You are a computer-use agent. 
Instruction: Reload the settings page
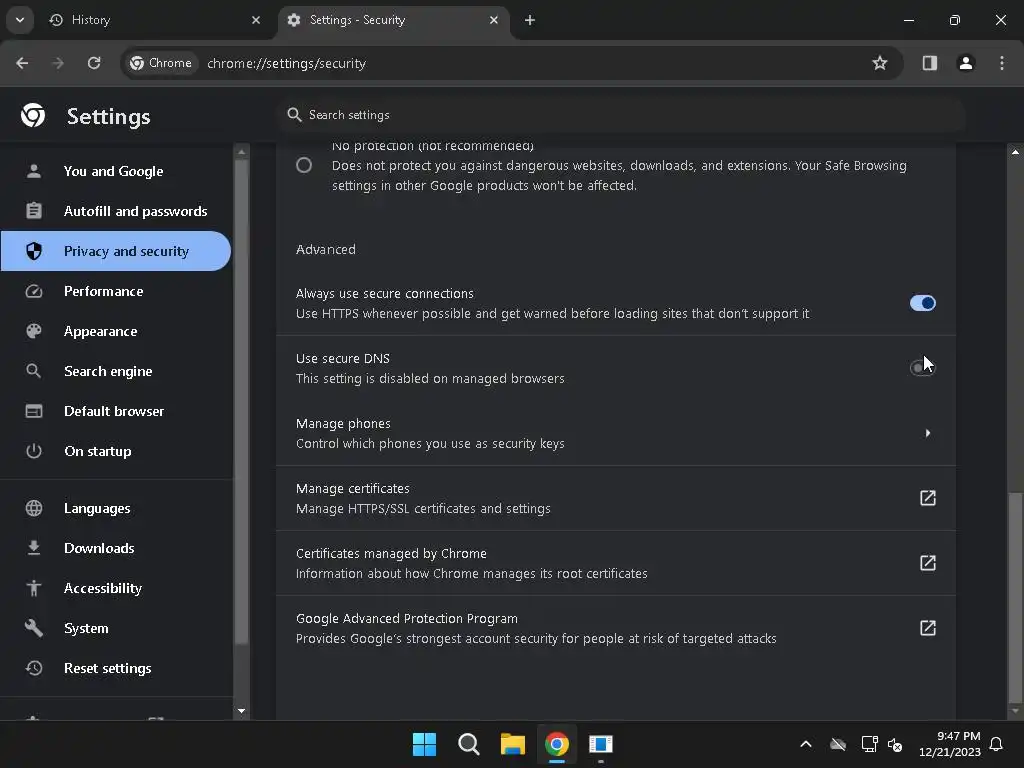(x=94, y=63)
